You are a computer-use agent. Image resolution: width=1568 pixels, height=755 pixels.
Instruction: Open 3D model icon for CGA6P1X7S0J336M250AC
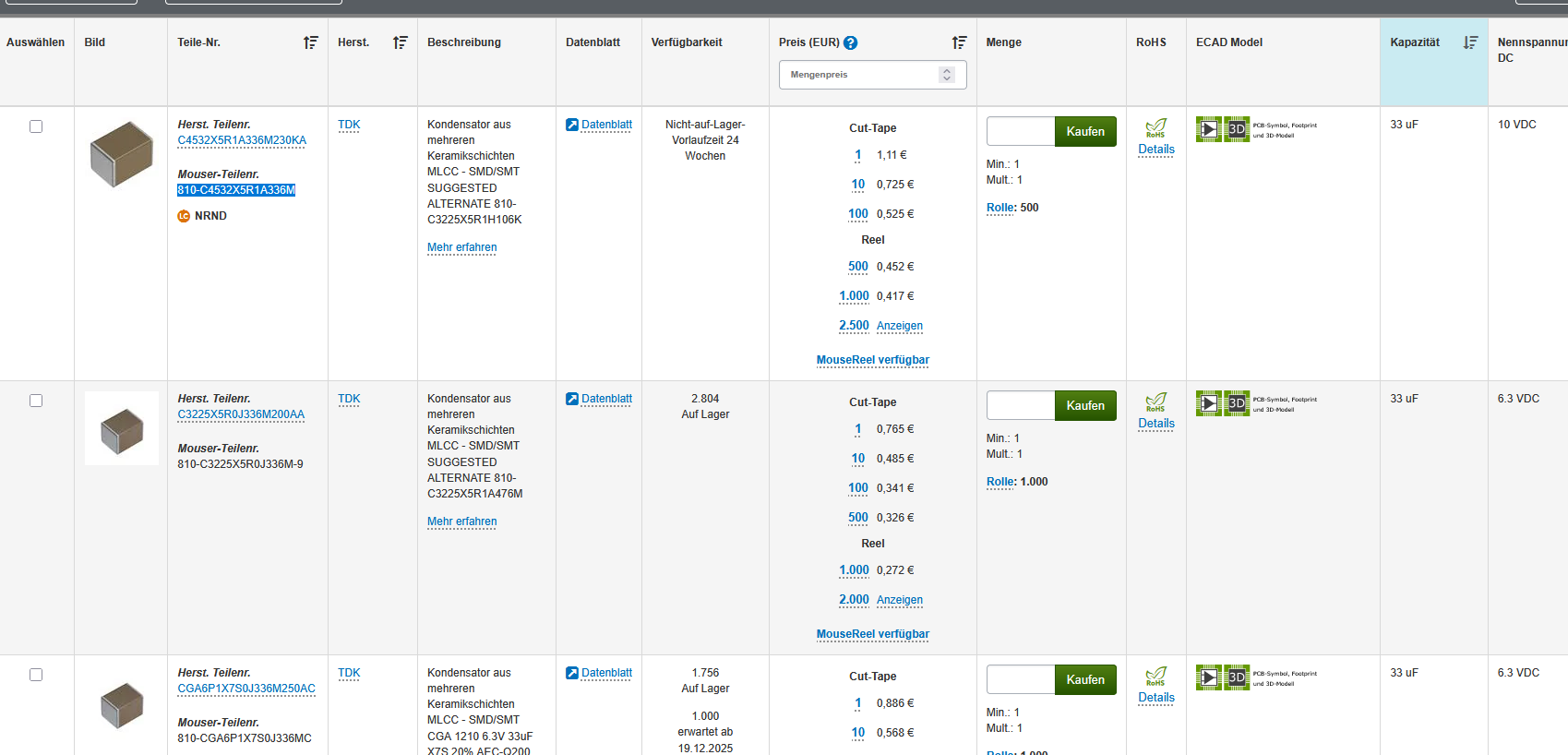tap(1237, 677)
